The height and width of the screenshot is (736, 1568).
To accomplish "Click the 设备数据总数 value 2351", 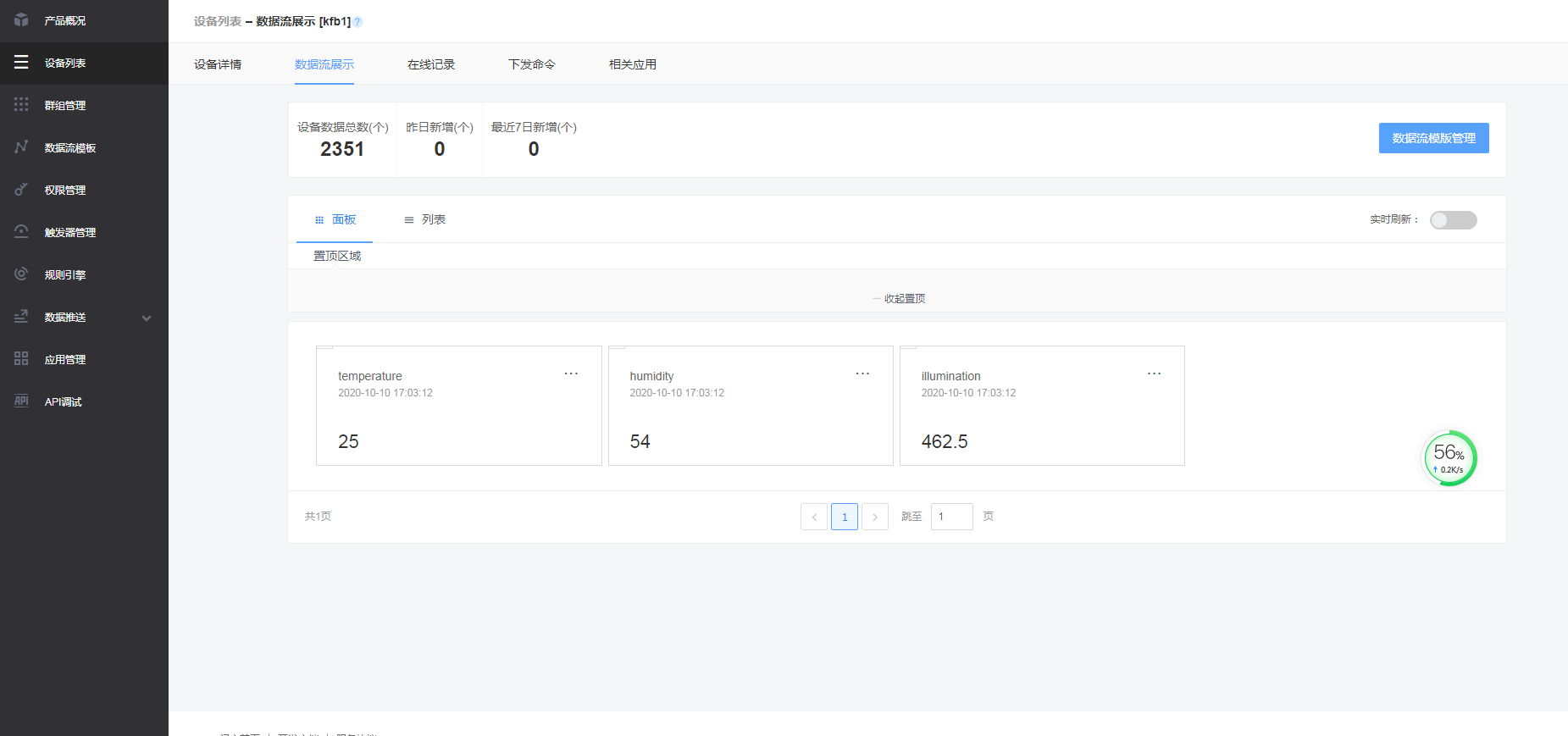I will (x=342, y=149).
